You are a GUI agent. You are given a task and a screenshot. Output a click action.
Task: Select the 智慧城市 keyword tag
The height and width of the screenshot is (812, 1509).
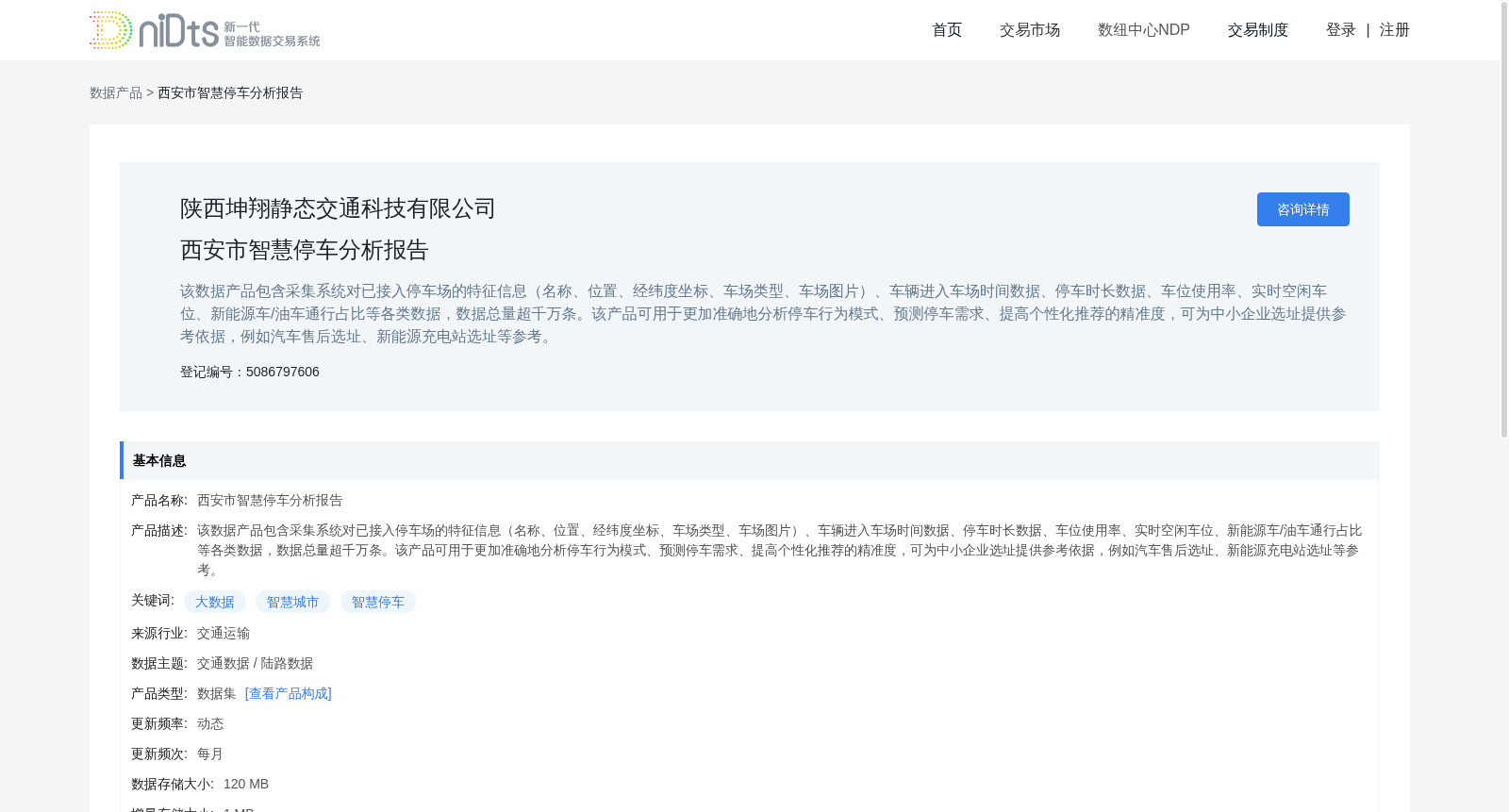pyautogui.click(x=293, y=602)
